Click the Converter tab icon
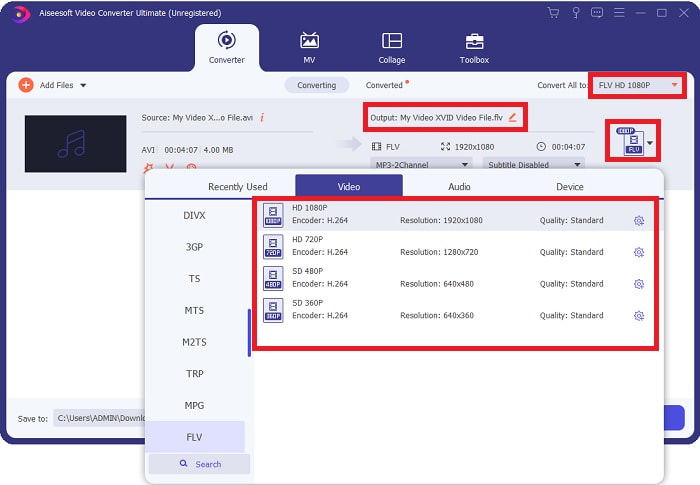 [227, 40]
